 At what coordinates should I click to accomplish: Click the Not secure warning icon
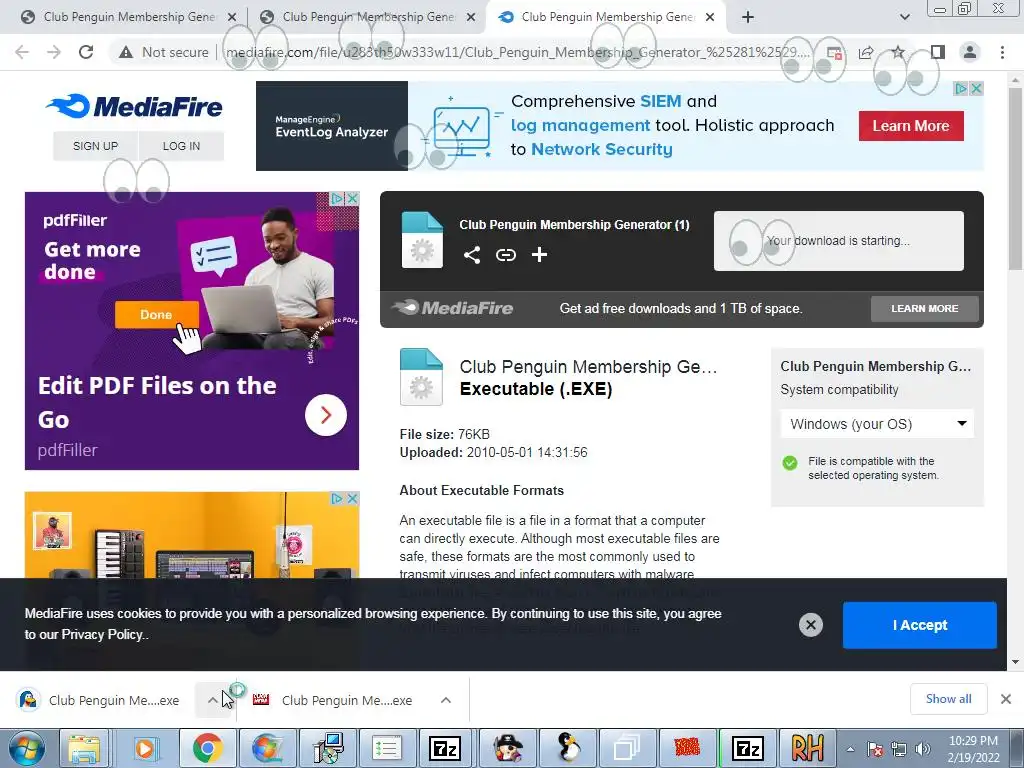(x=125, y=52)
